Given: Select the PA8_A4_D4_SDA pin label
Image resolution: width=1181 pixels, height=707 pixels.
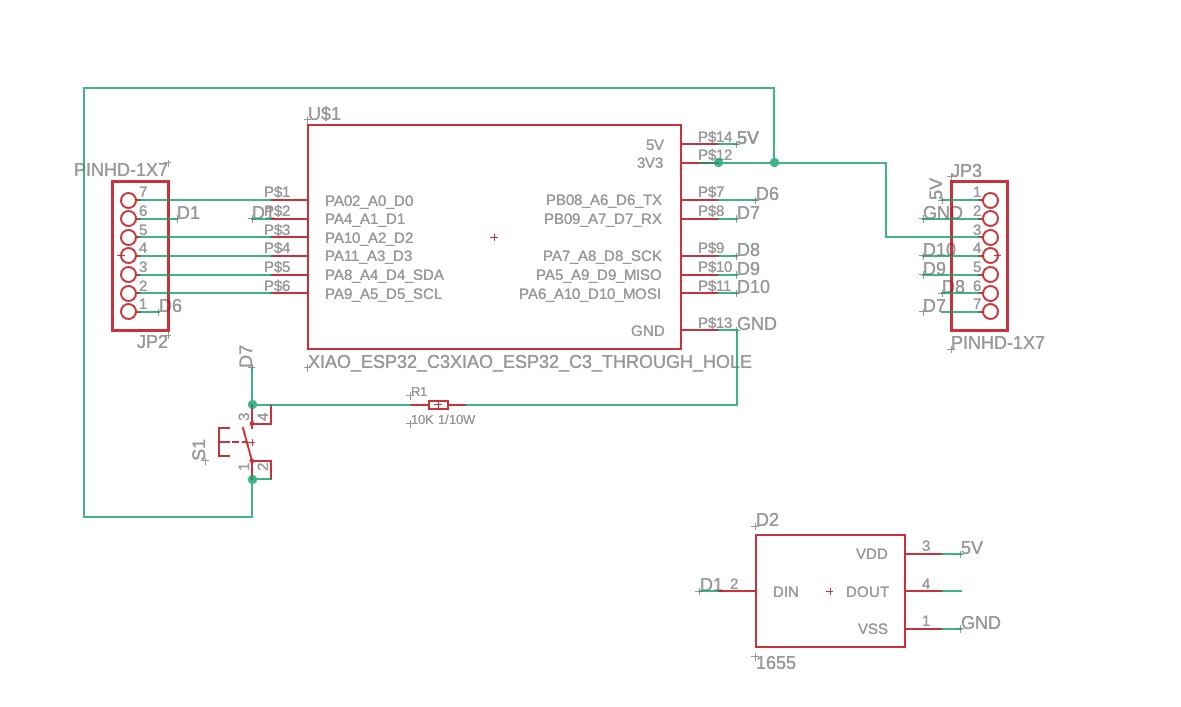Looking at the screenshot, I should tap(384, 275).
